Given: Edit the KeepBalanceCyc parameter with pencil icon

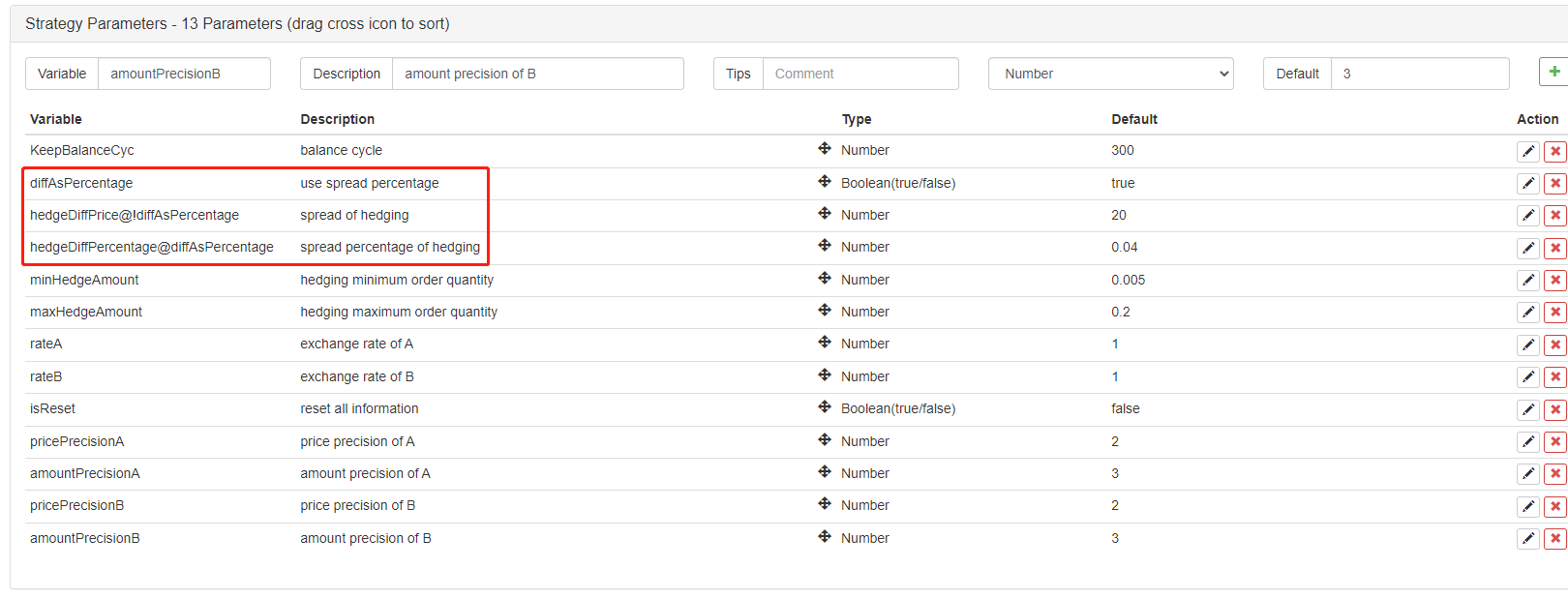Looking at the screenshot, I should click(x=1527, y=151).
